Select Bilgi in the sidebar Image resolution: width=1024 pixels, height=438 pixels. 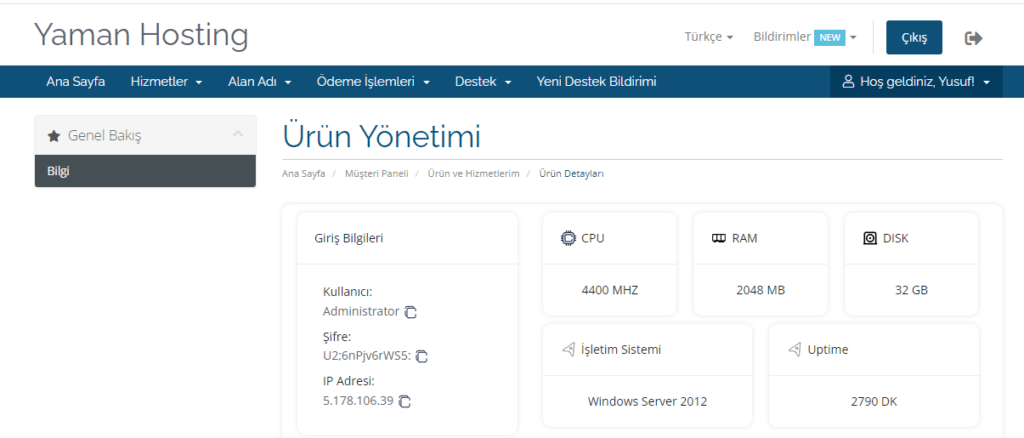(145, 172)
